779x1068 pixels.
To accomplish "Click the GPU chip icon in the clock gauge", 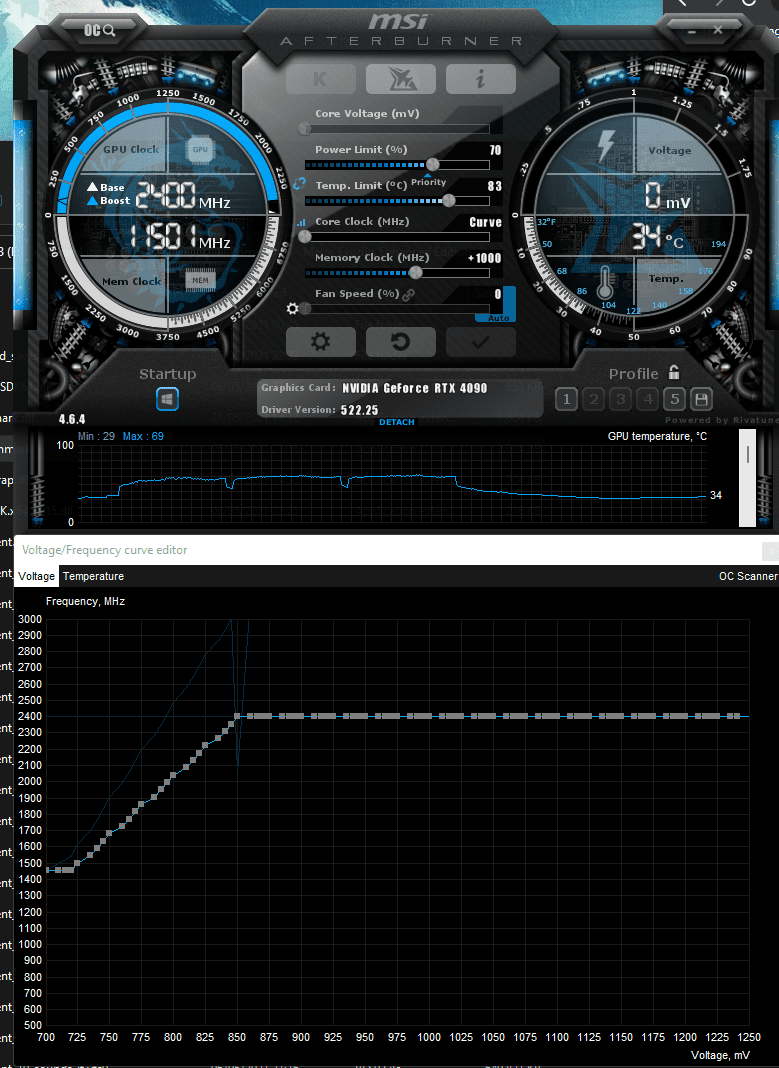I will point(200,149).
